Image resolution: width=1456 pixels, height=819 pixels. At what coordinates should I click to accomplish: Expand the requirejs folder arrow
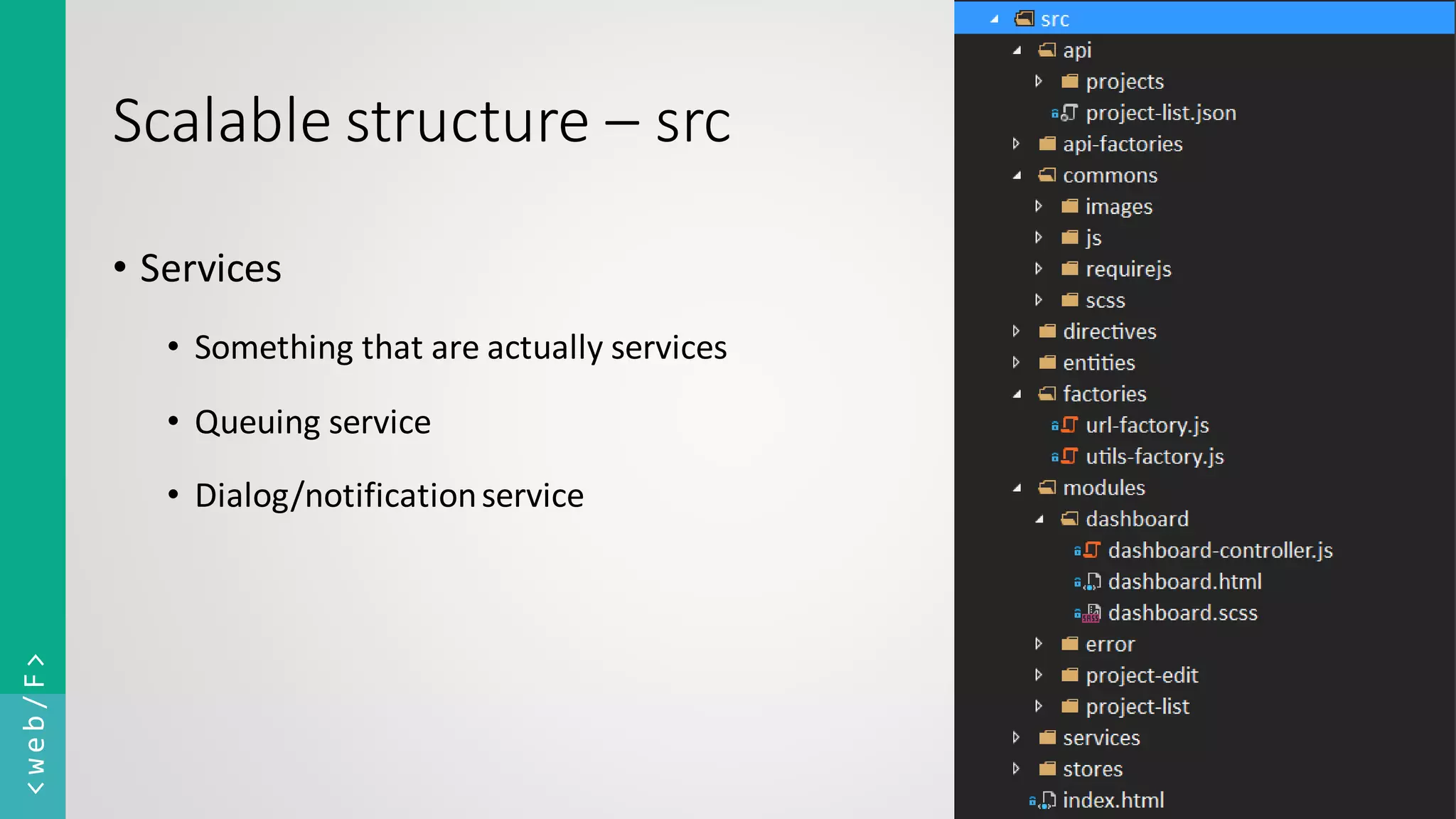(x=1039, y=269)
